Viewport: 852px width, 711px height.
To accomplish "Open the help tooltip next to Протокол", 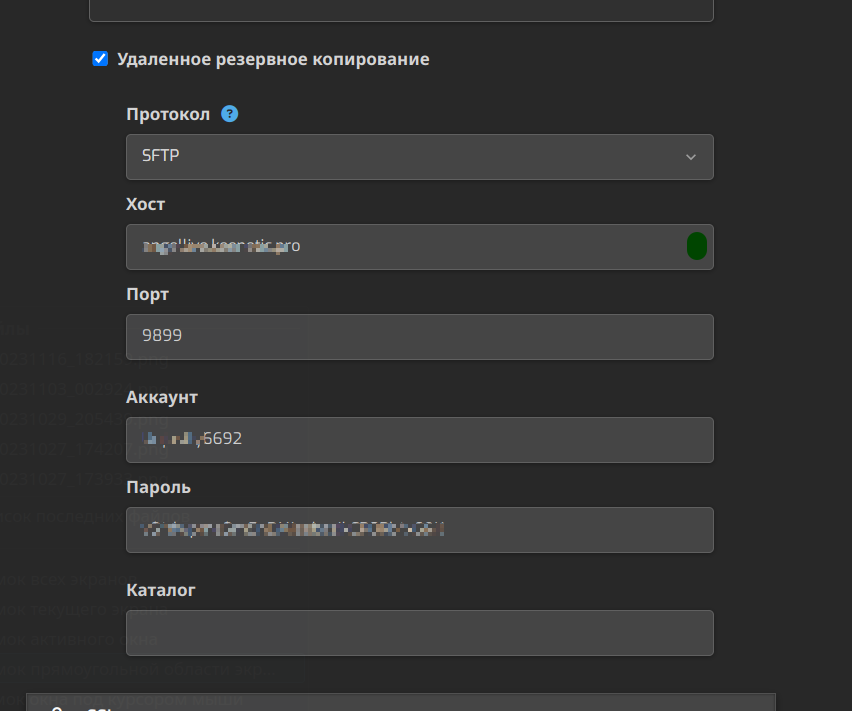I will coord(229,114).
